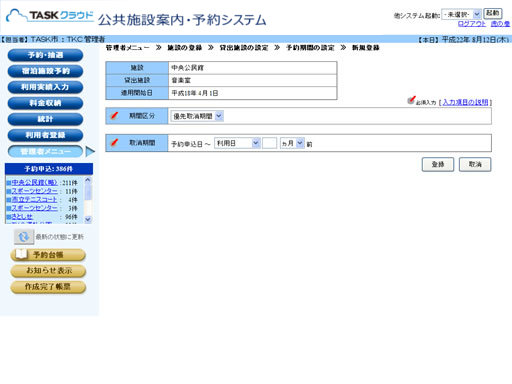Go to 管理者メニュー in the breadcrumb
Image resolution: width=512 pixels, height=384 pixels.
click(128, 48)
